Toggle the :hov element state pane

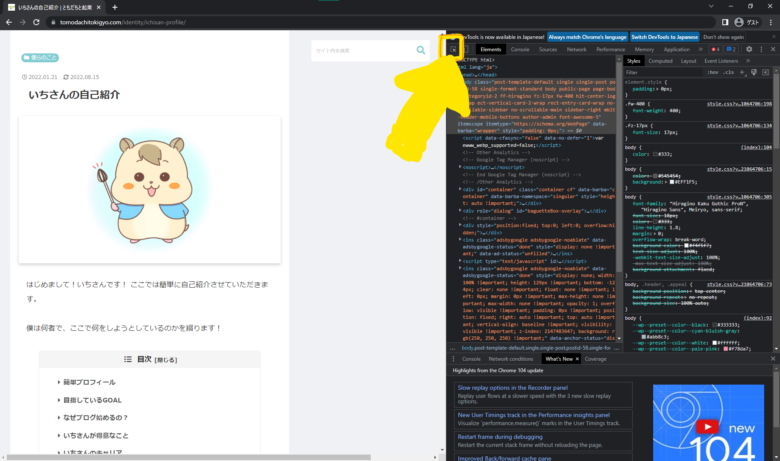tap(713, 72)
